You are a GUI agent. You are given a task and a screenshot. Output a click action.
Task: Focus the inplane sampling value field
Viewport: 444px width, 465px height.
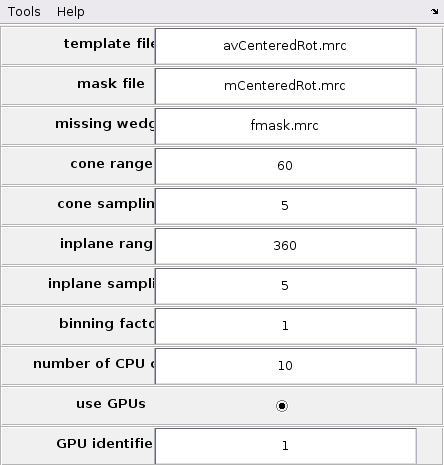pyautogui.click(x=286, y=286)
